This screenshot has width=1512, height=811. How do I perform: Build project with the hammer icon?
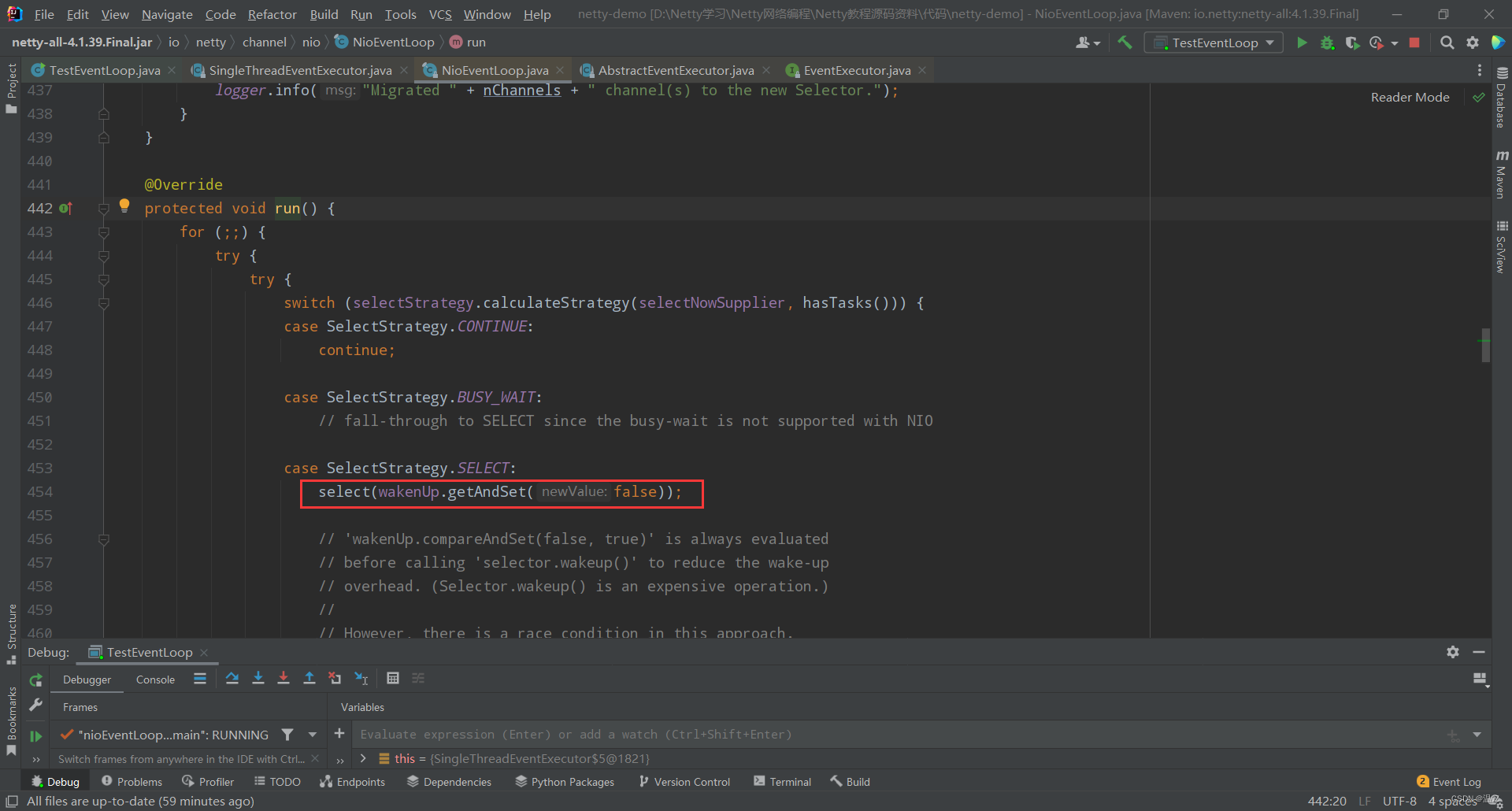(1125, 43)
